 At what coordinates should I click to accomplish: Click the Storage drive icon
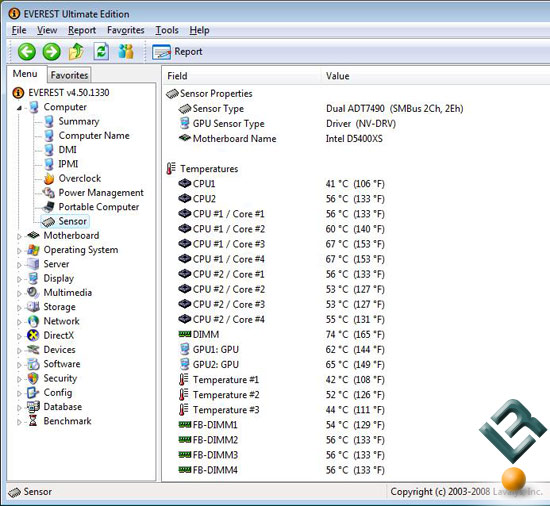(x=33, y=307)
